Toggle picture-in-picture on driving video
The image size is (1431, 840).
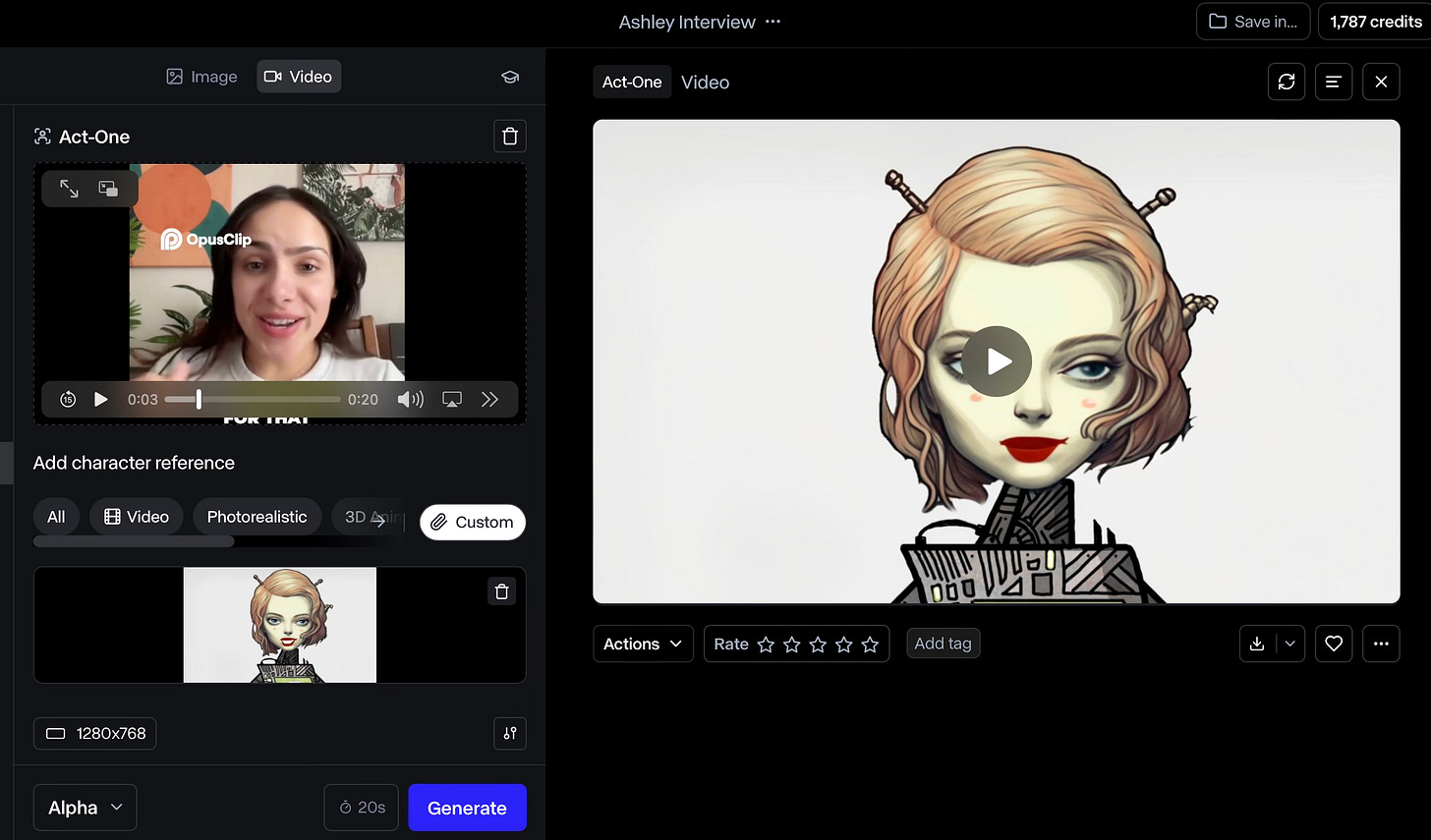(108, 189)
